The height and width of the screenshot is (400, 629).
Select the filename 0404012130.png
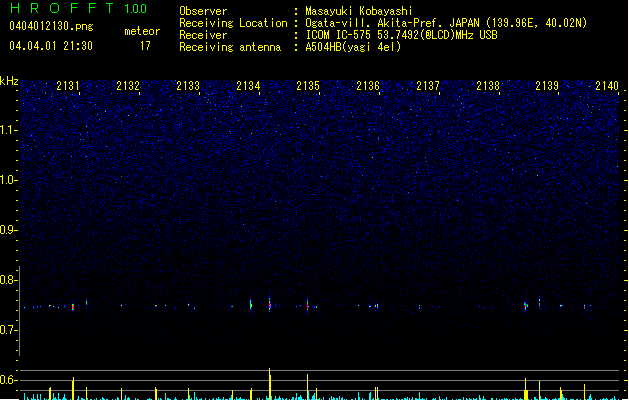[x=51, y=27]
